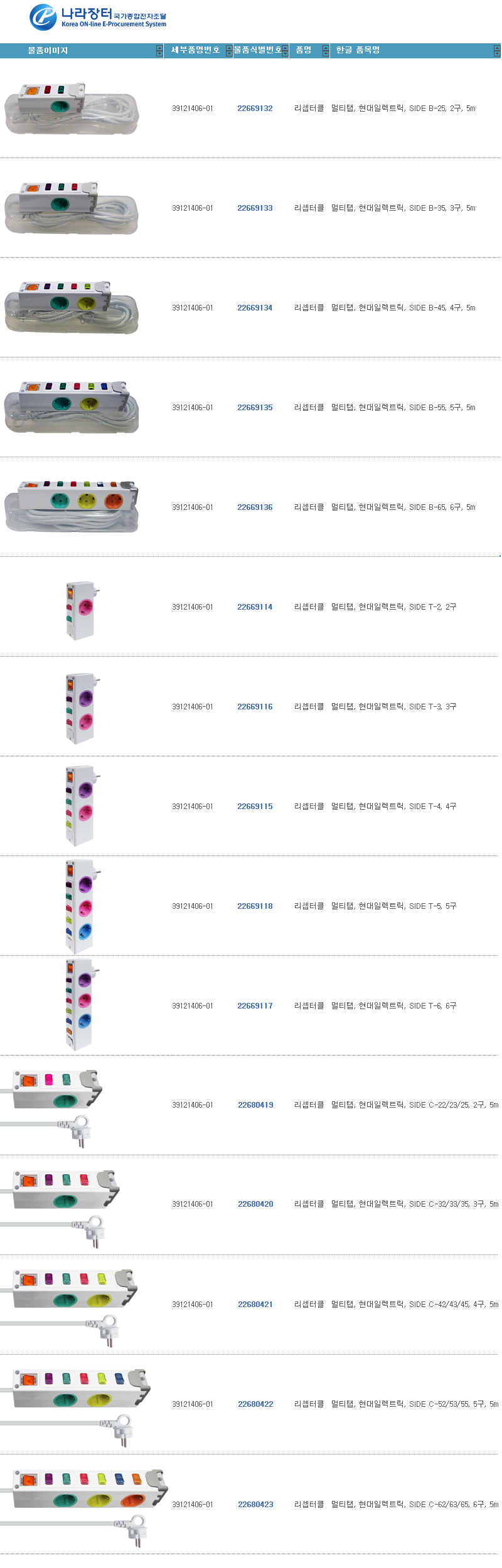Open item link 22680419
The height and width of the screenshot is (1568, 502).
click(x=255, y=1105)
